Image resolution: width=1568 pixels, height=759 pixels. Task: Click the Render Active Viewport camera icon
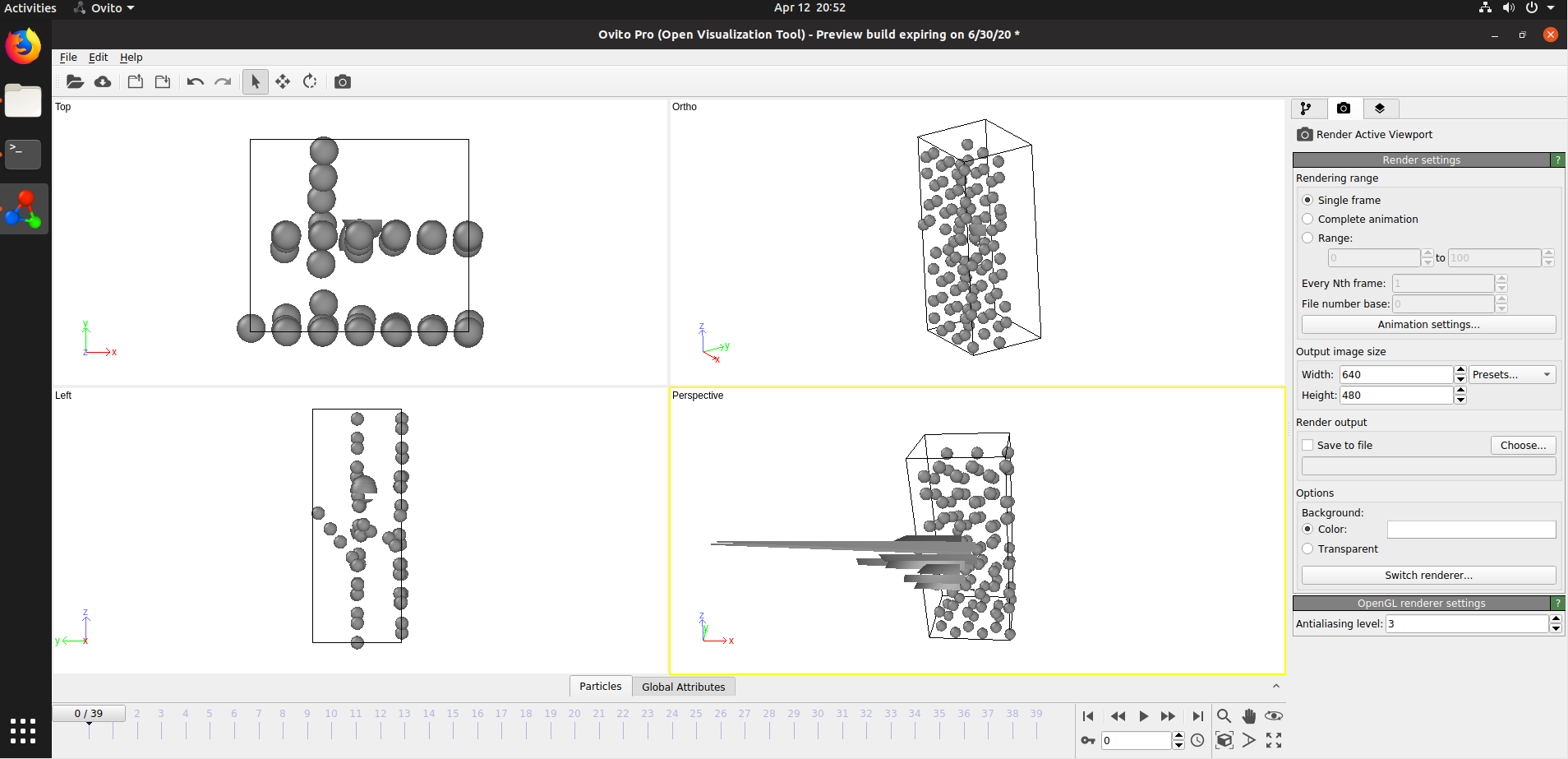(1304, 134)
